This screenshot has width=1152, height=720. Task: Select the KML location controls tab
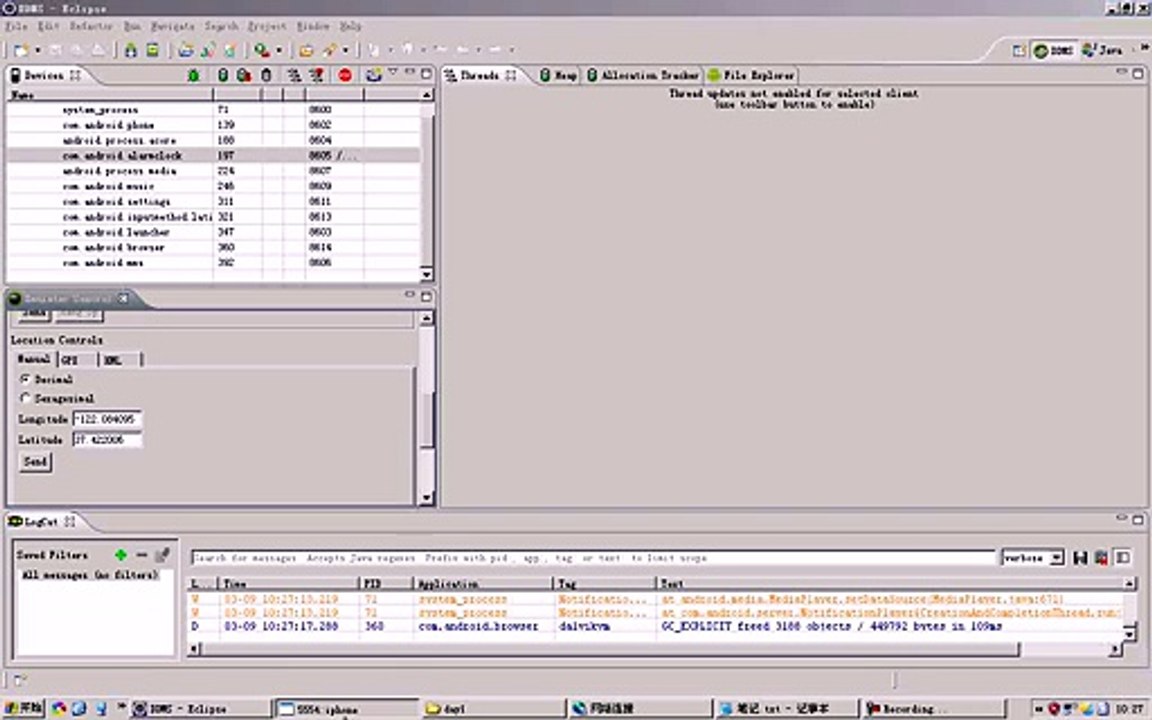click(x=118, y=359)
